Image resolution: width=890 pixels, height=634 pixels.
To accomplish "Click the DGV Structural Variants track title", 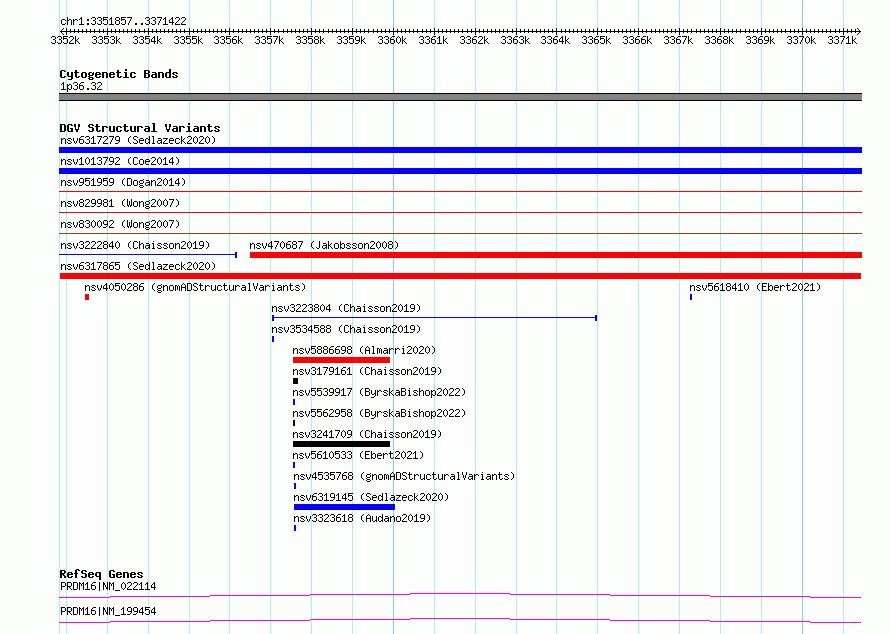I will coord(140,128).
